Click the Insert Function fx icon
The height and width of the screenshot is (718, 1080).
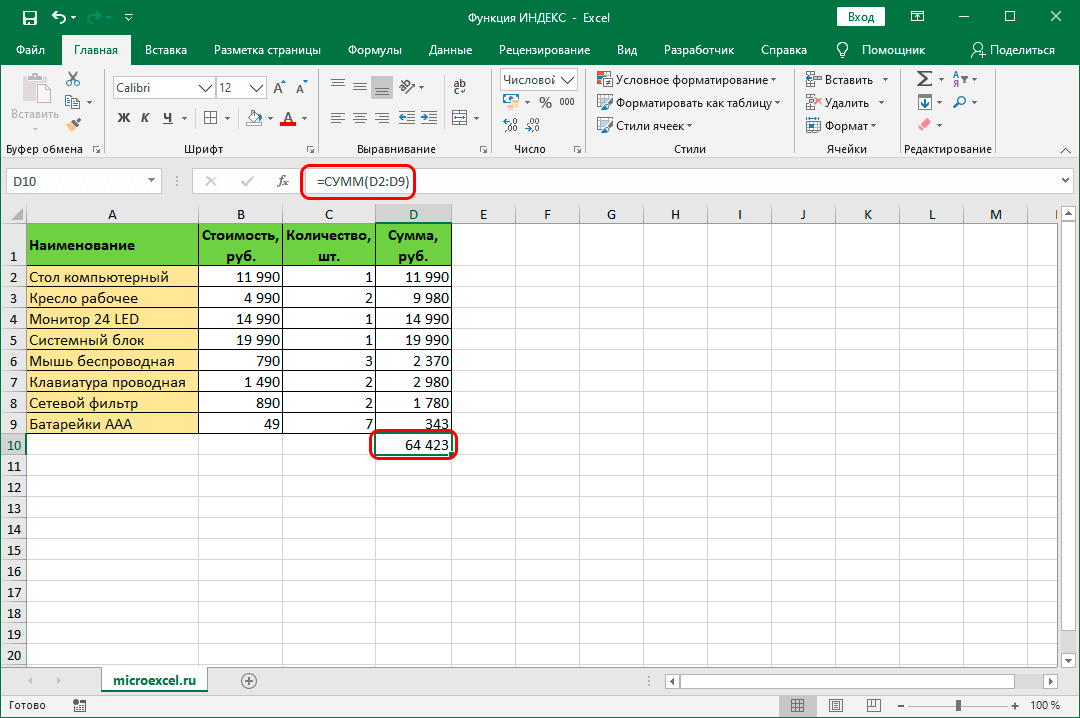283,181
